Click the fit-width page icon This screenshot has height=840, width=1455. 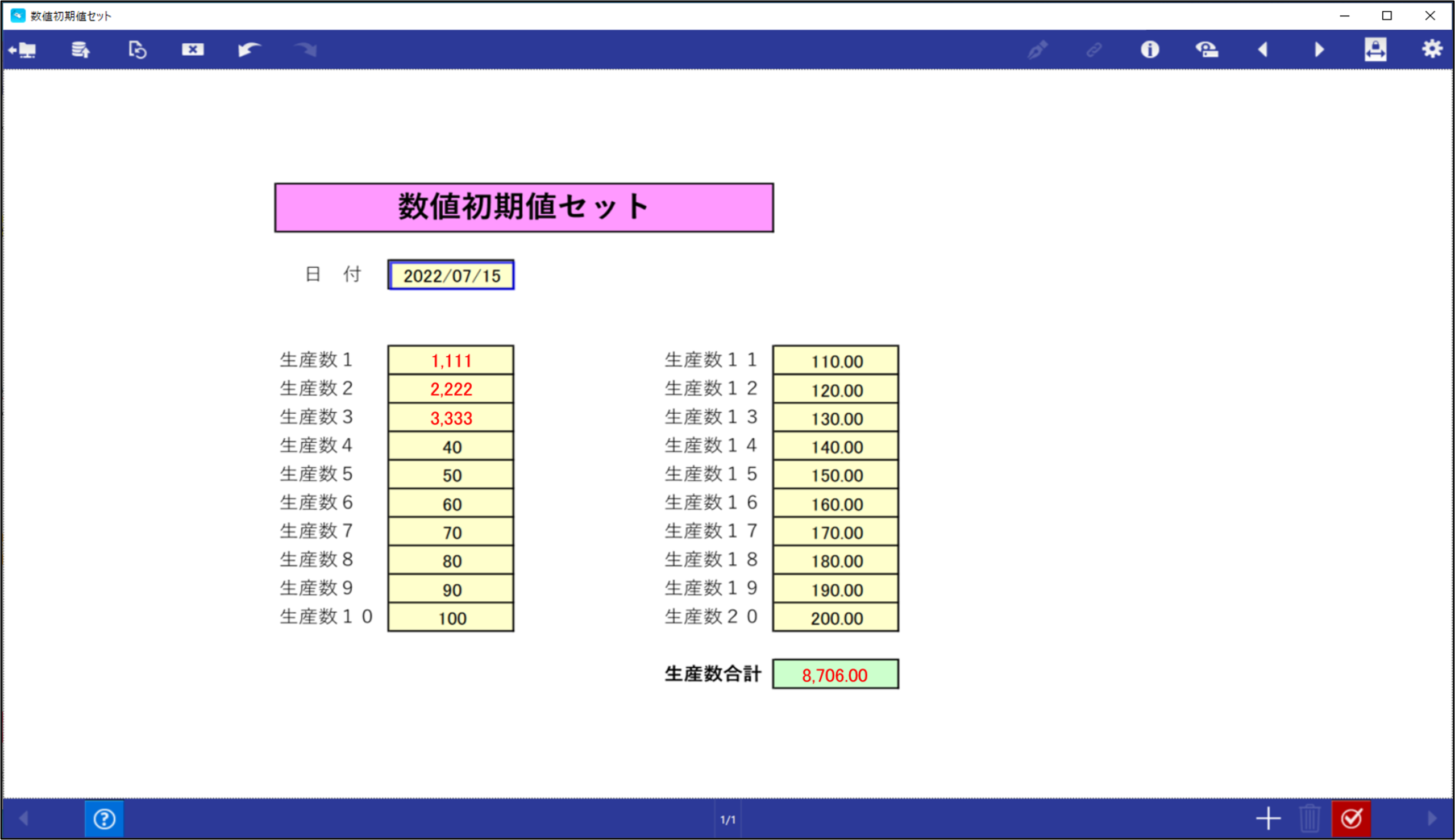pyautogui.click(x=1375, y=49)
